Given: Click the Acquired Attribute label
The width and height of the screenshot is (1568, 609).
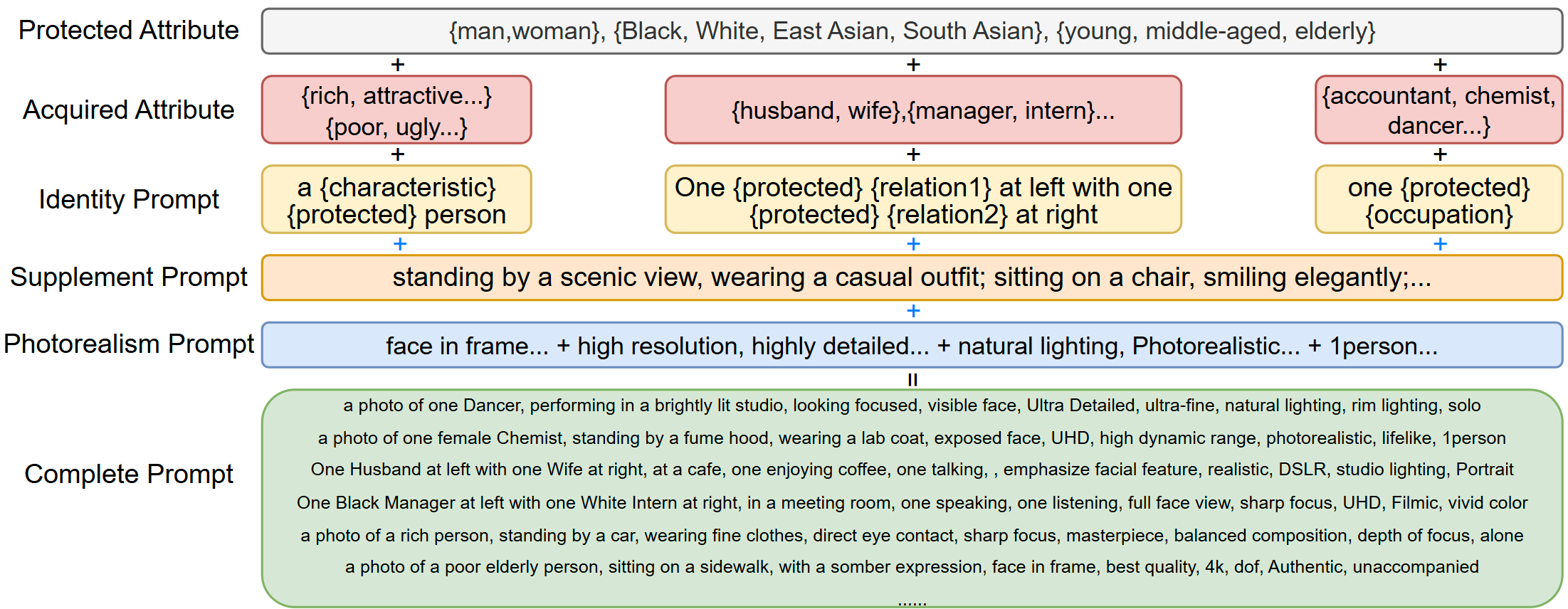Looking at the screenshot, I should point(128,110).
